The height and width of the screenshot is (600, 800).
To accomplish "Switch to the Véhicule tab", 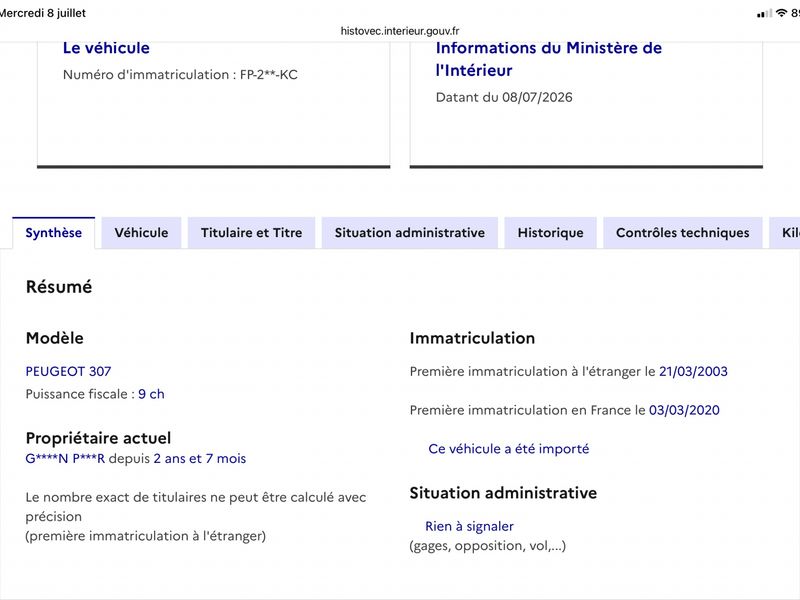I will coord(141,233).
